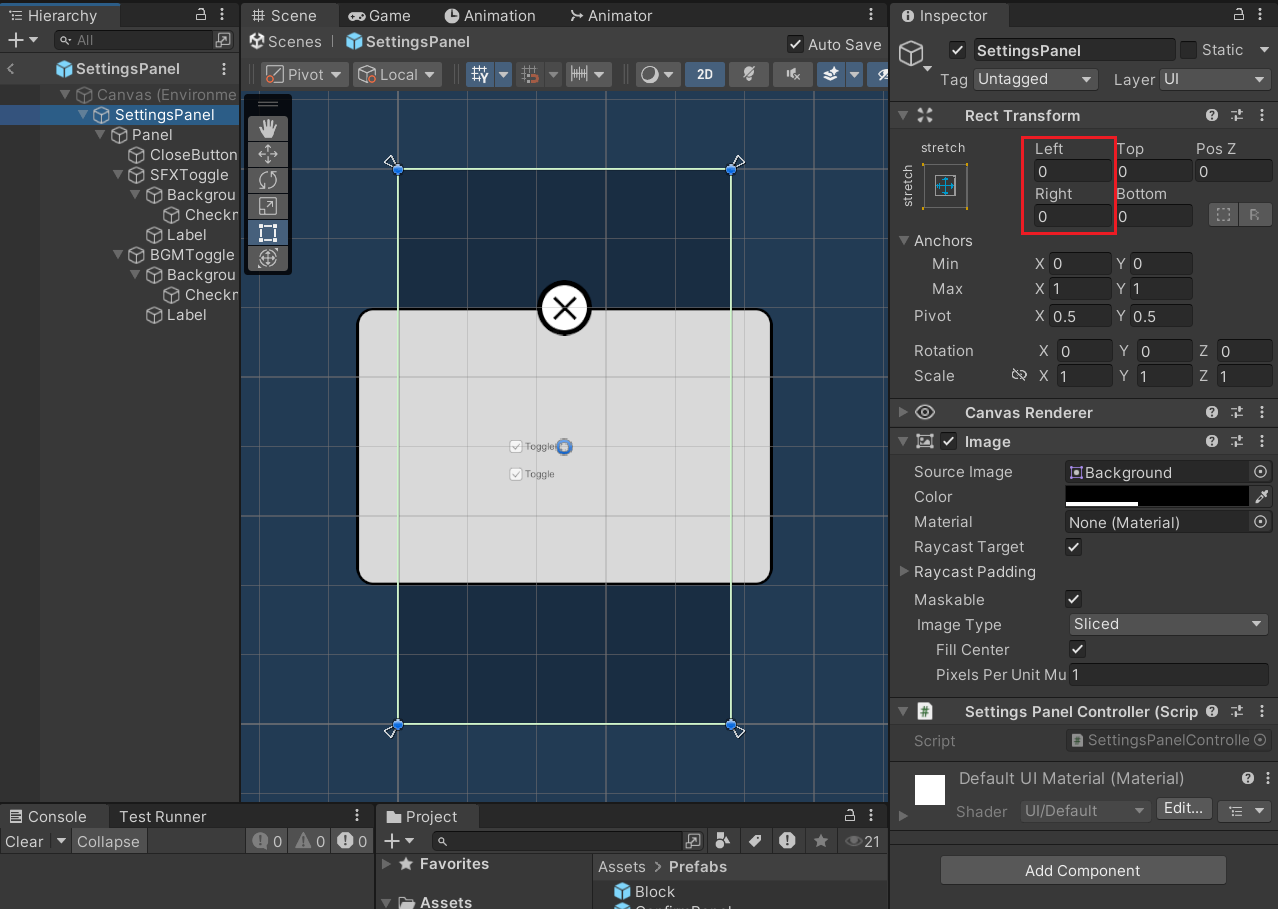Toggle the Auto Save checkbox

(795, 44)
